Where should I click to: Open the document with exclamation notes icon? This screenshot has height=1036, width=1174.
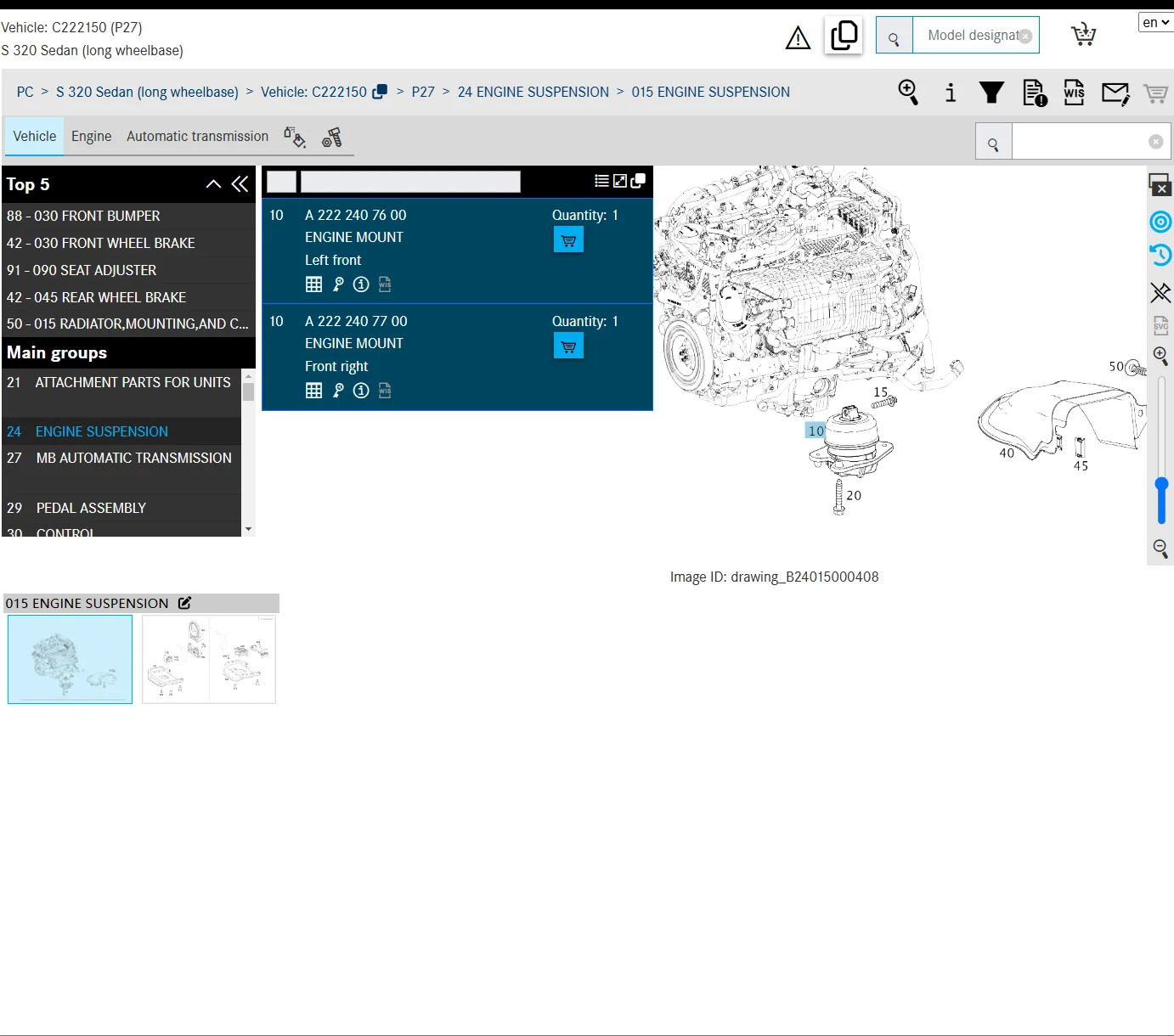click(1035, 93)
